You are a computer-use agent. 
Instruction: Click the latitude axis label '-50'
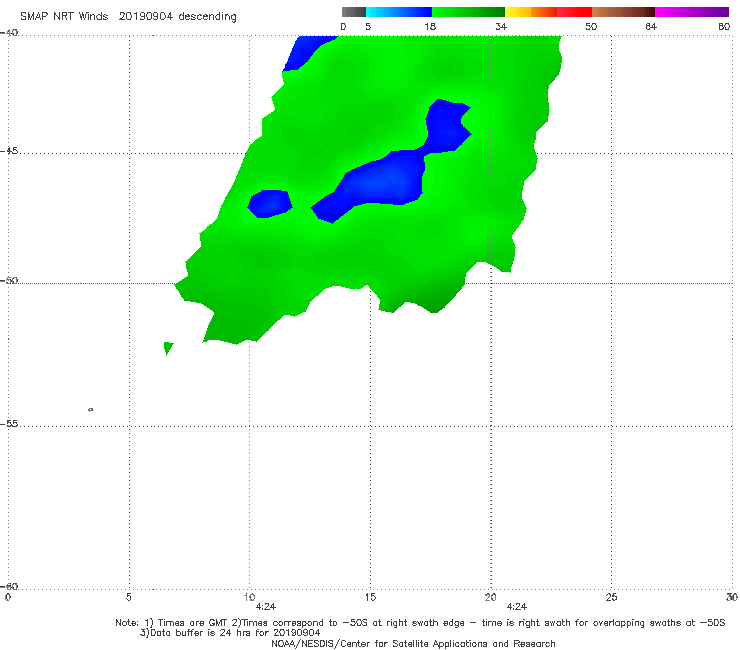click(x=9, y=281)
